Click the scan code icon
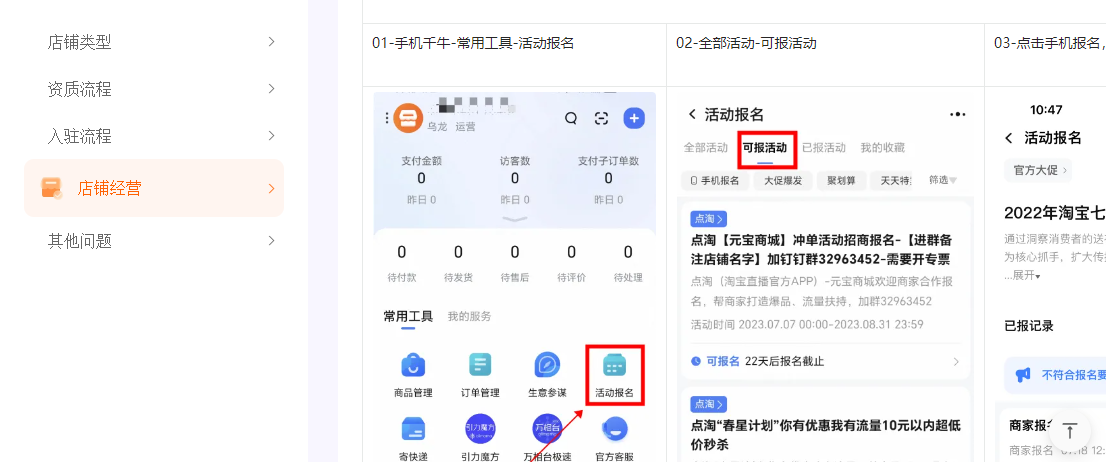Viewport: 1106px width, 462px height. (601, 118)
